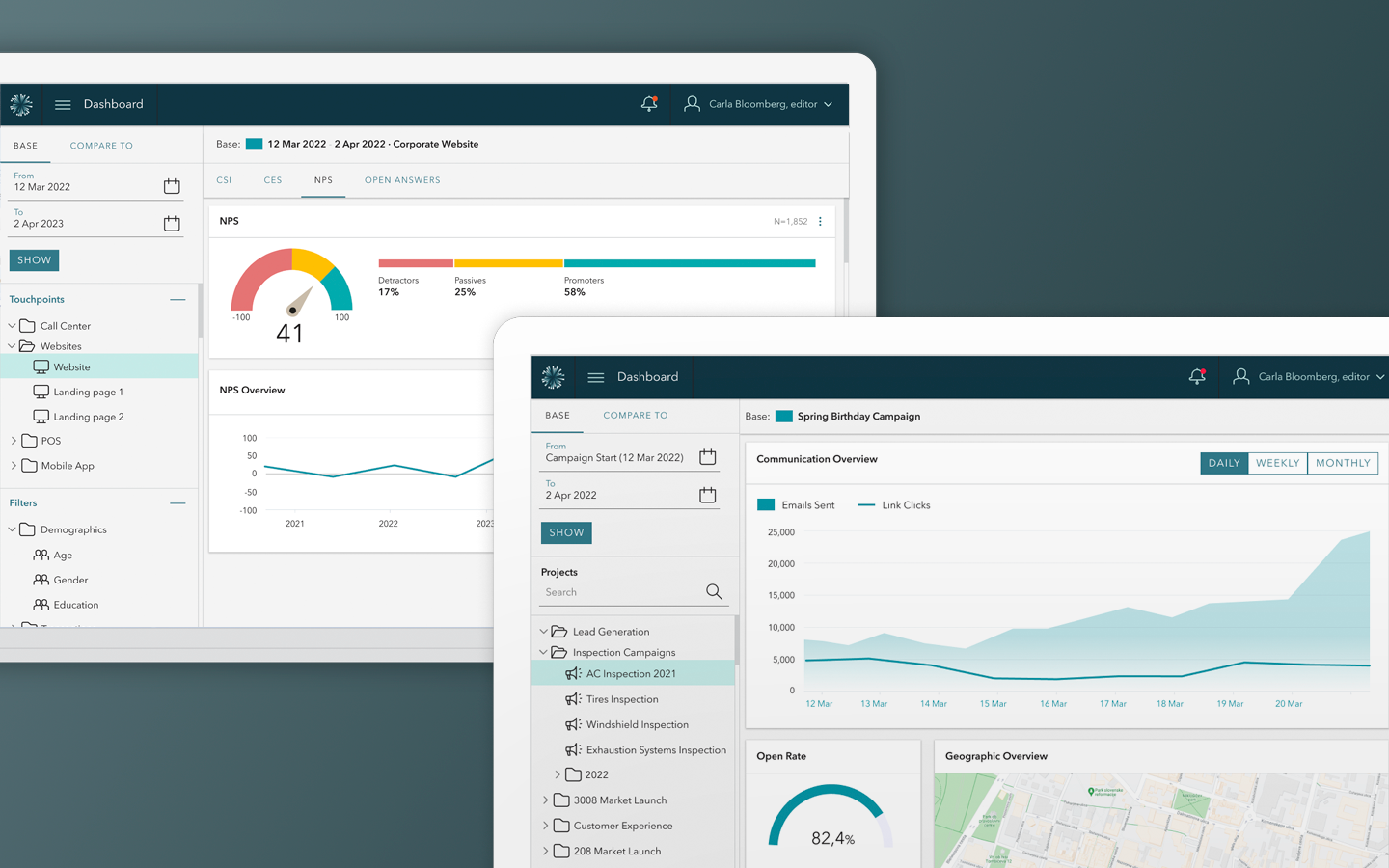Switch chart to Monthly view
Viewport: 1389px width, 868px height.
pyautogui.click(x=1343, y=463)
